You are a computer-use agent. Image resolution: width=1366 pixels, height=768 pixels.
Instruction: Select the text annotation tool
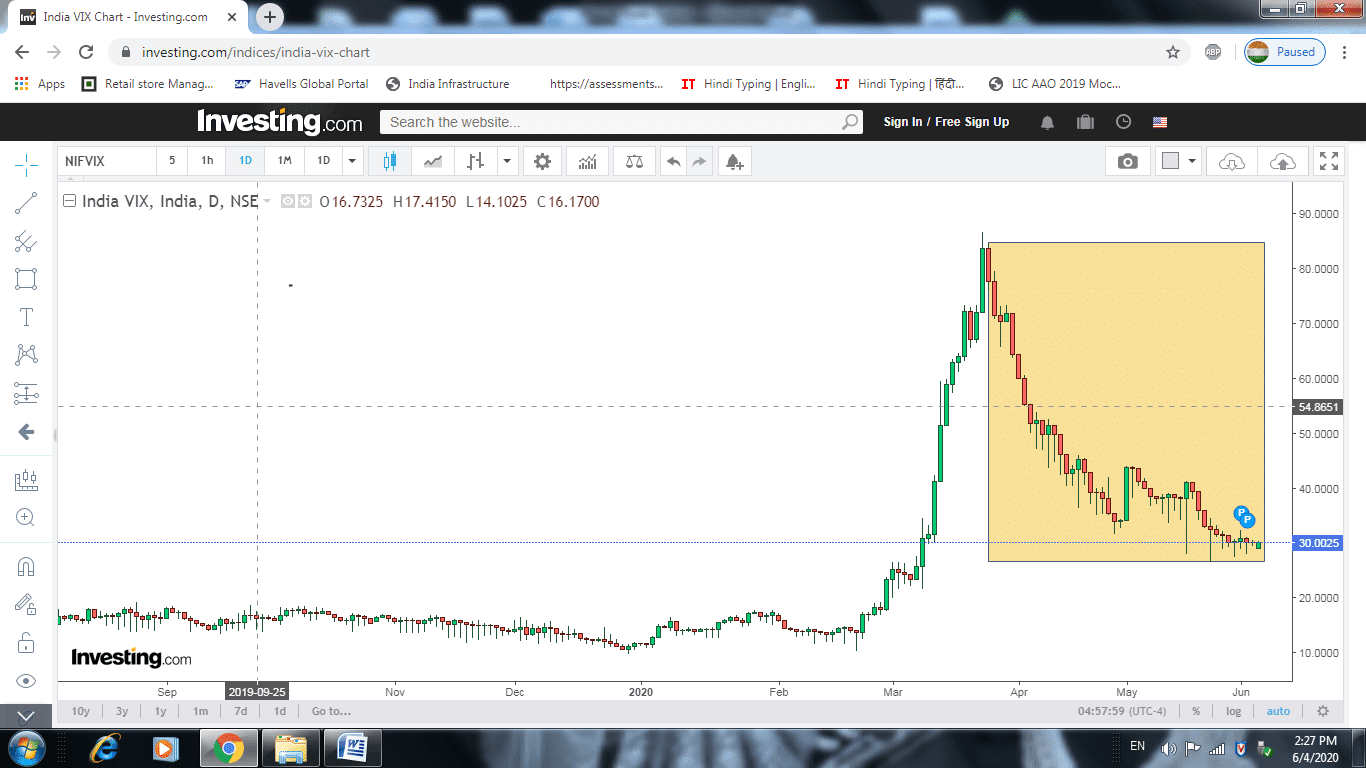[x=26, y=317]
